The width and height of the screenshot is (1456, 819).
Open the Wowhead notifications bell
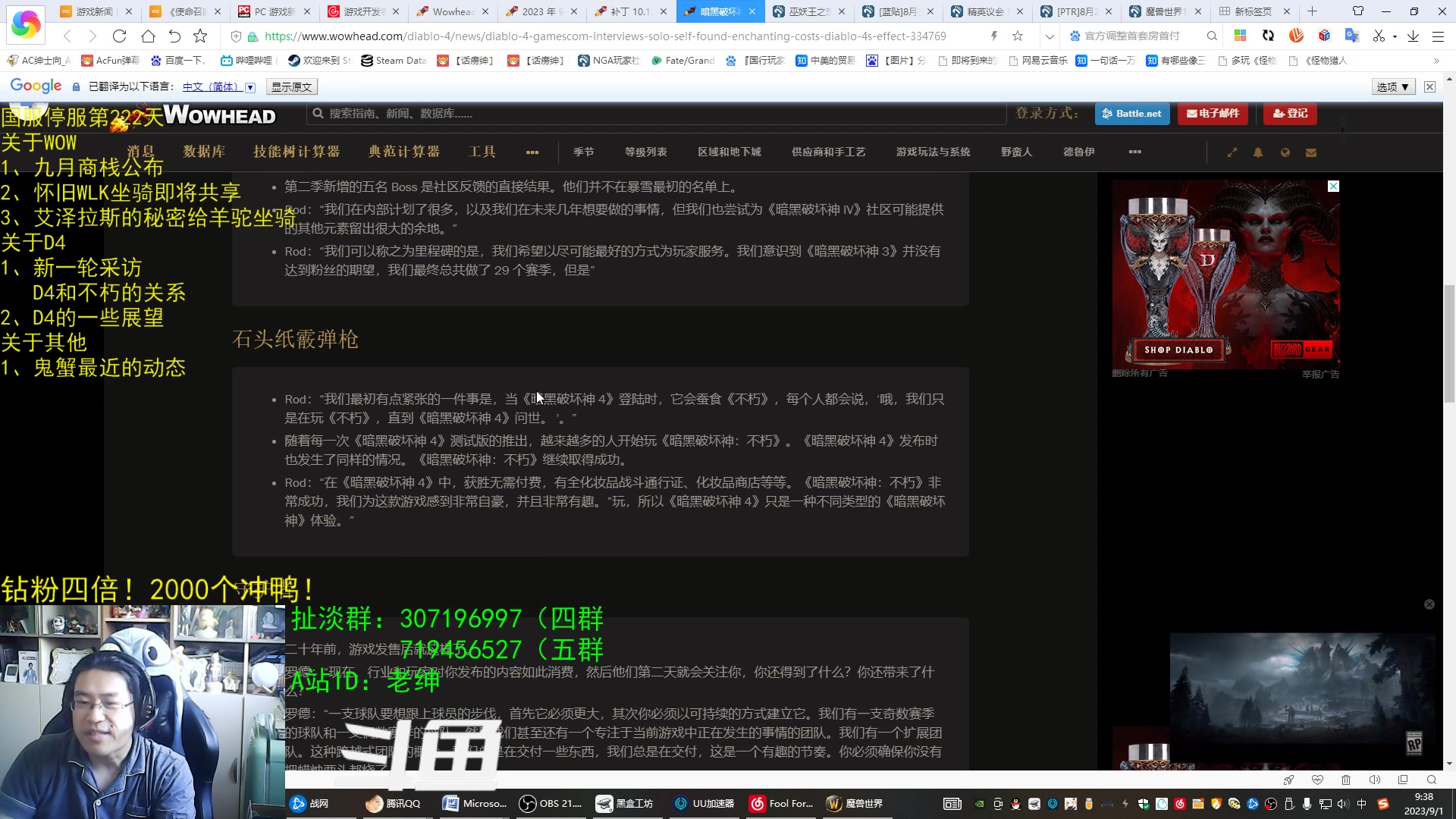tap(1258, 152)
